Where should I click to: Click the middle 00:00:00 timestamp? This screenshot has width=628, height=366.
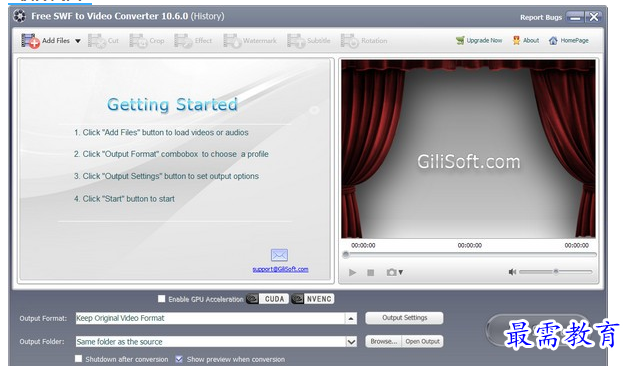[x=469, y=245]
